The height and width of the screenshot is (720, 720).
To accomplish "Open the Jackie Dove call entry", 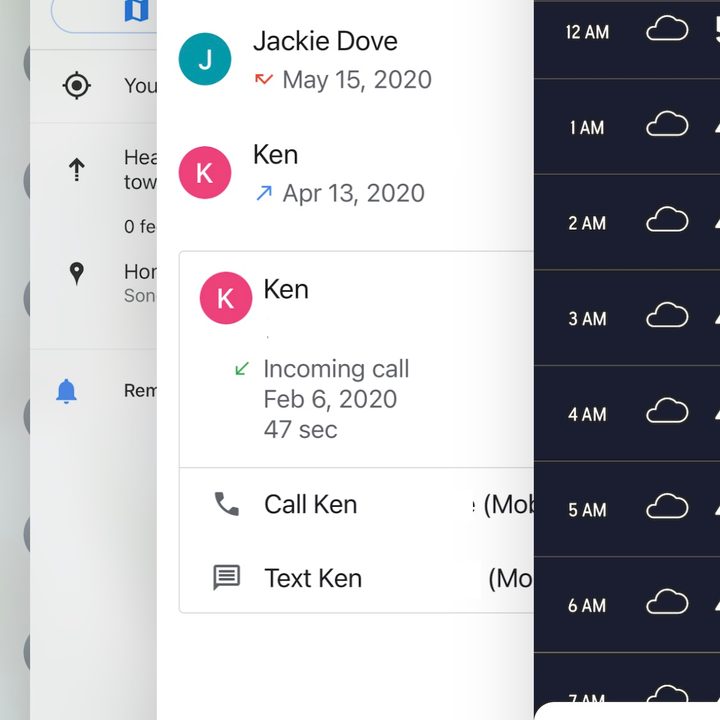I will 345,59.
